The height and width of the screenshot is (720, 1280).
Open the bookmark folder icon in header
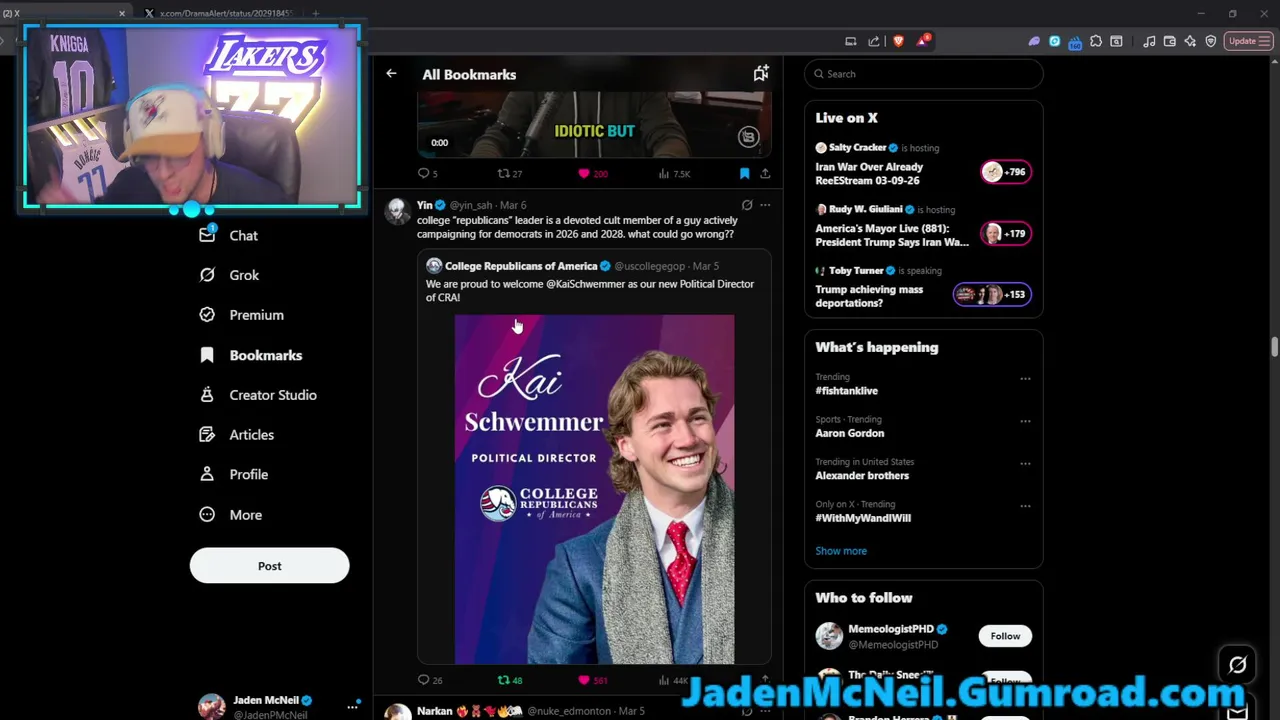tap(761, 73)
